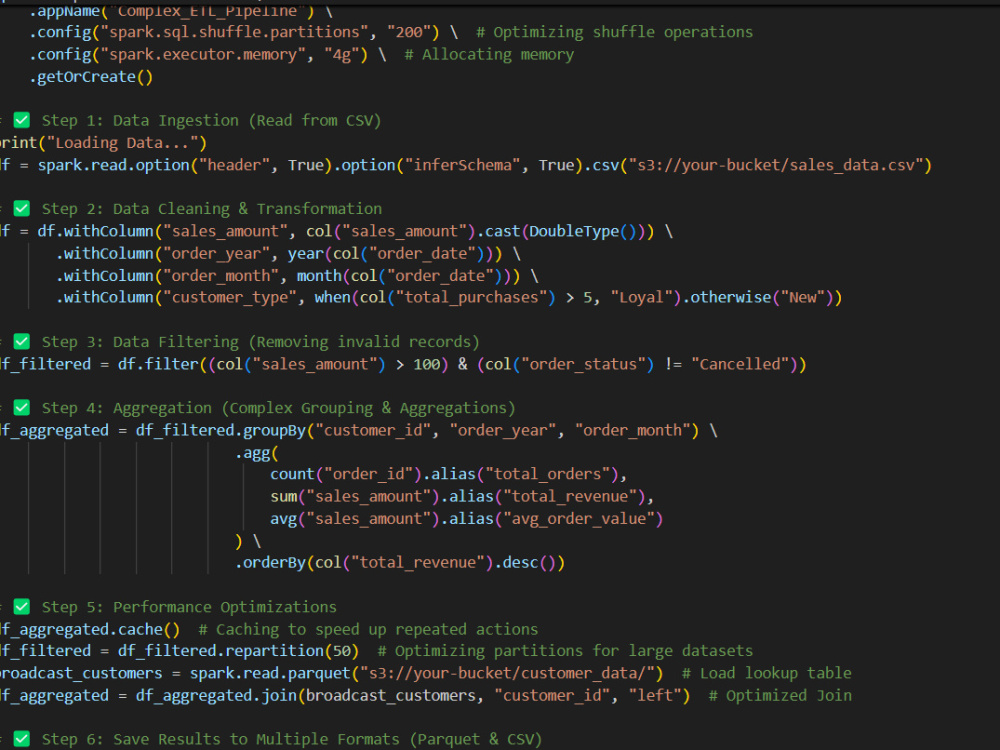This screenshot has width=1000, height=750.
Task: Click comment "Step 5: Performance Optimizations"
Action: tap(189, 607)
